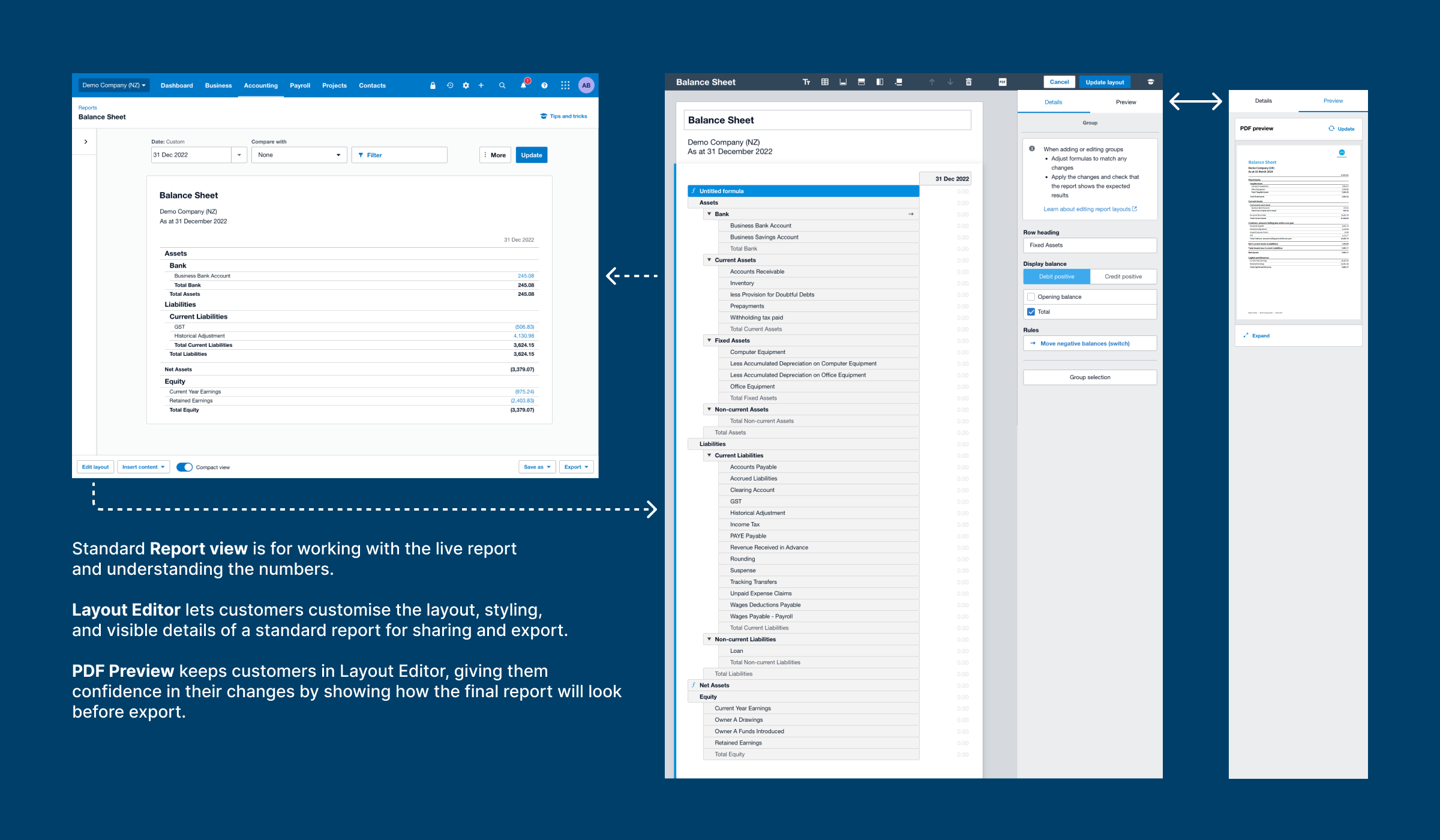Click the Group selection button
Viewport: 1440px width, 840px height.
(x=1090, y=377)
